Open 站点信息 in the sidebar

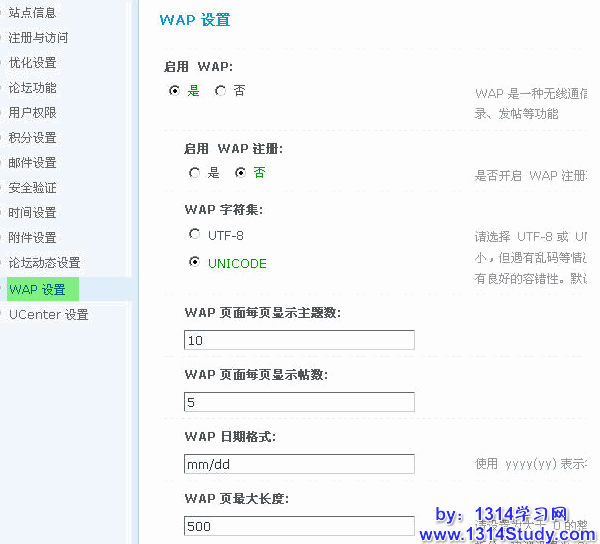coord(32,13)
